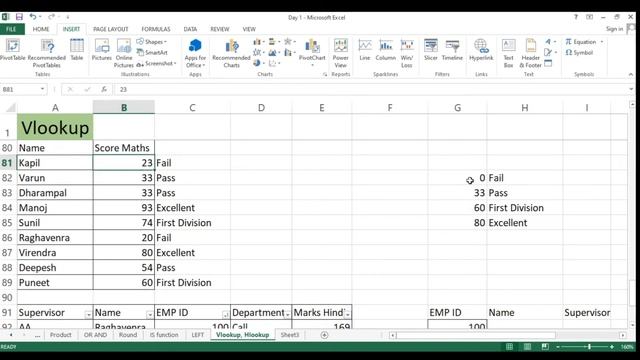640x360 pixels.
Task: Switch to the REVIEW tab
Action: (x=220, y=29)
